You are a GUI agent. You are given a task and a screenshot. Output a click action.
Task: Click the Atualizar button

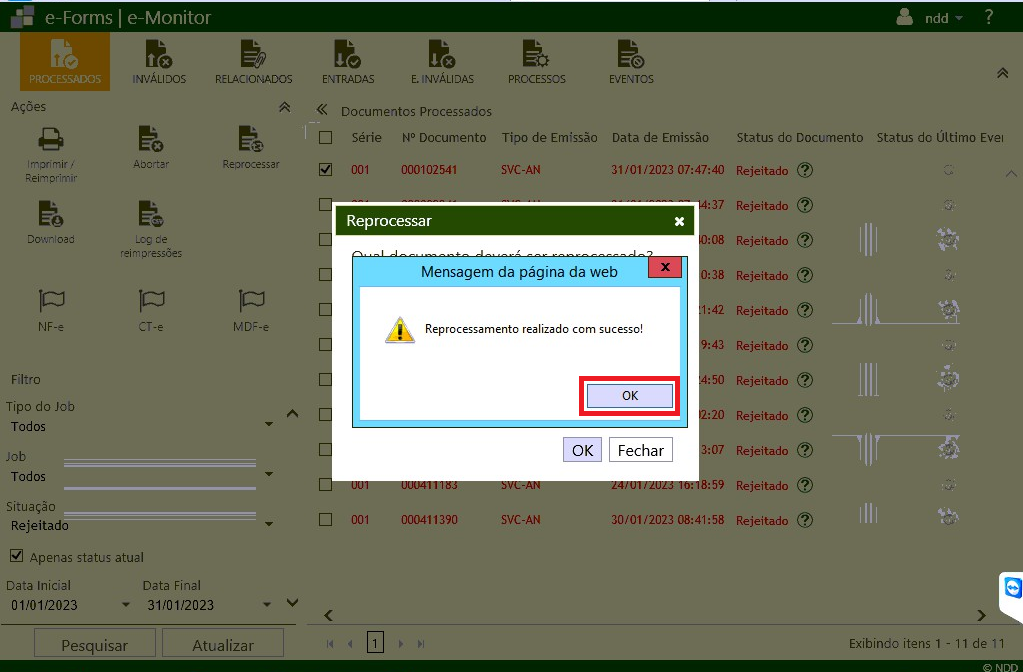click(x=222, y=645)
